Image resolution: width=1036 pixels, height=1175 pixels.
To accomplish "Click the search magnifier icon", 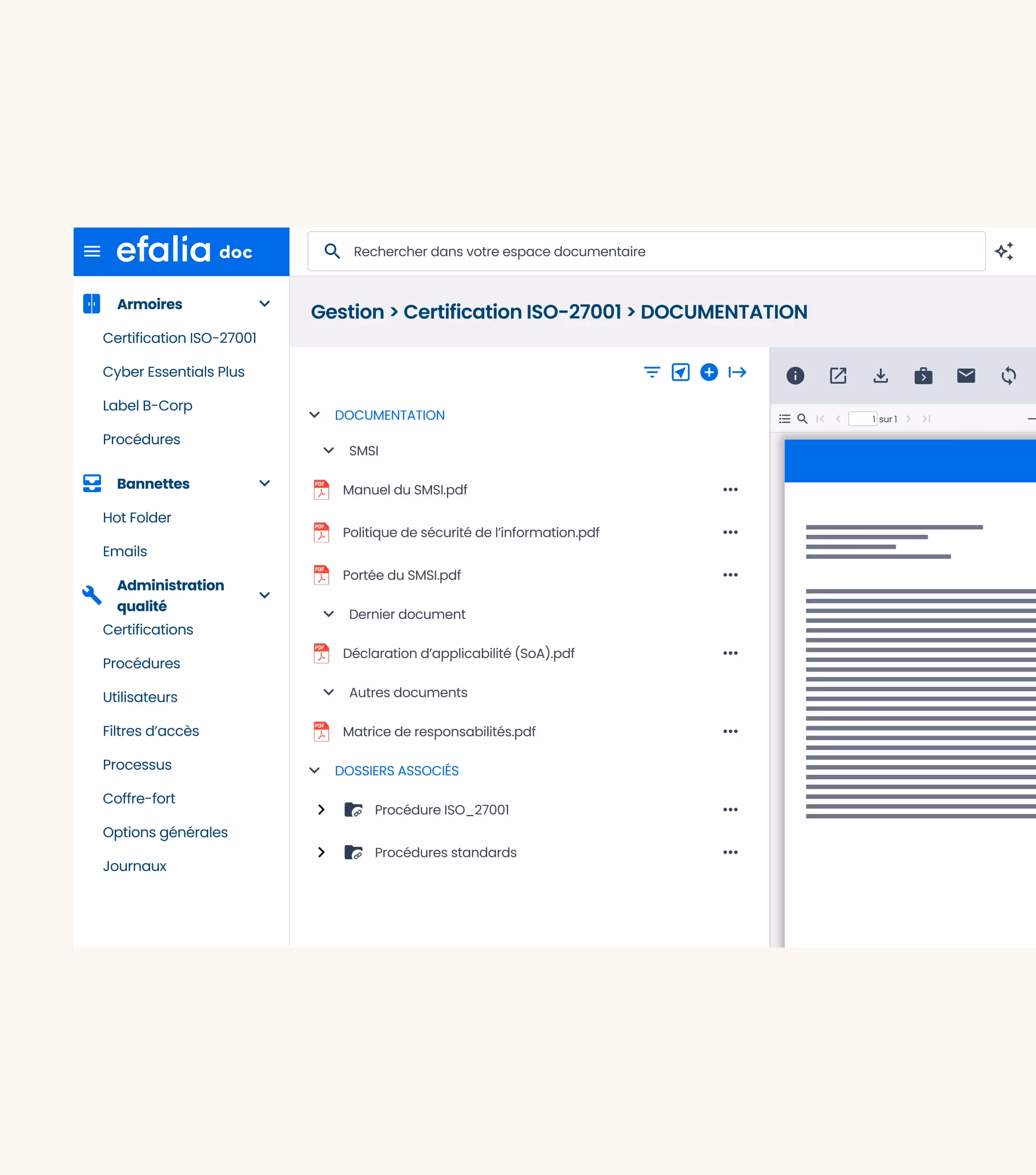I will pyautogui.click(x=332, y=251).
